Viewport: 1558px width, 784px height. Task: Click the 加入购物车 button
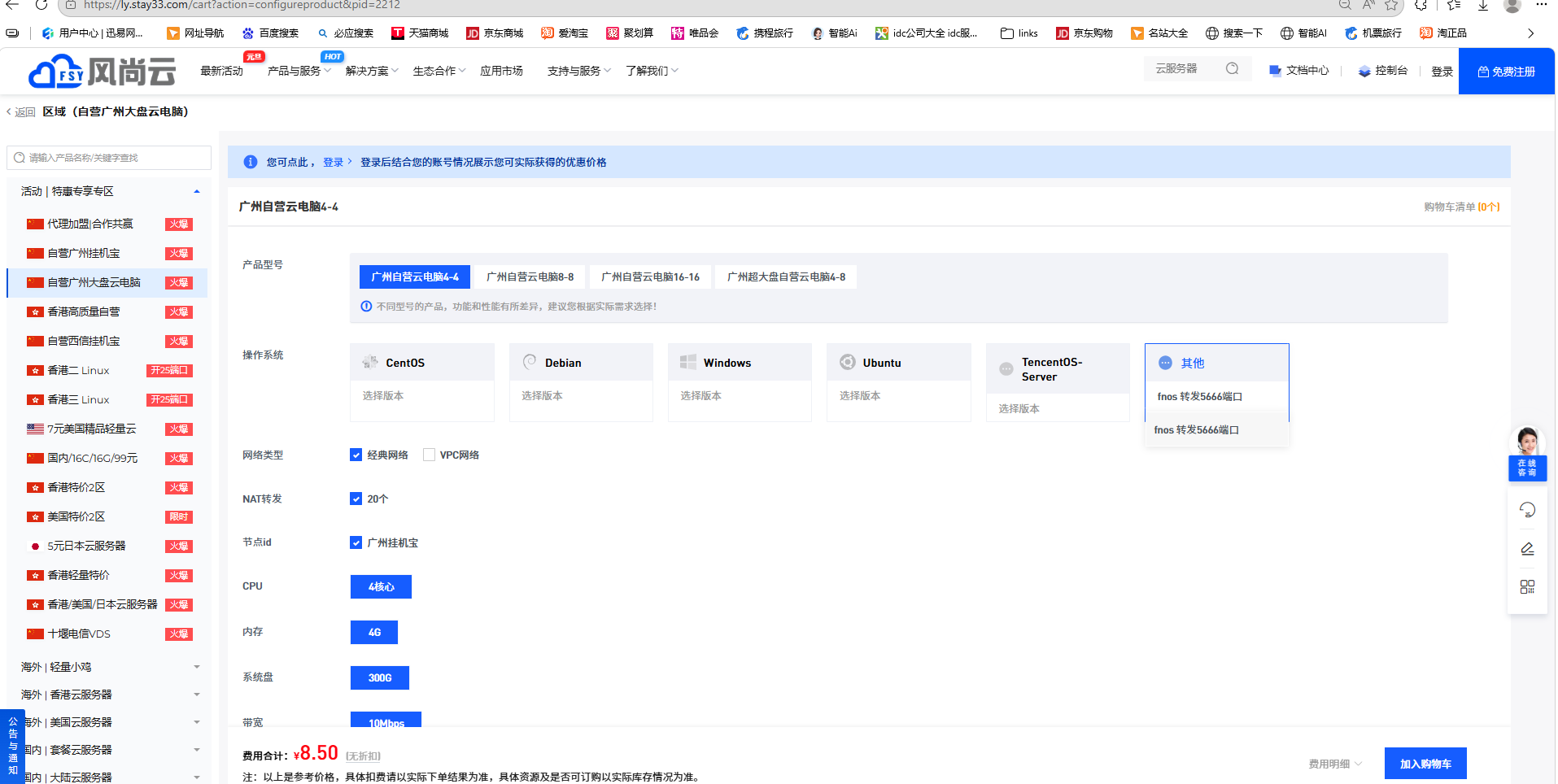(1425, 764)
